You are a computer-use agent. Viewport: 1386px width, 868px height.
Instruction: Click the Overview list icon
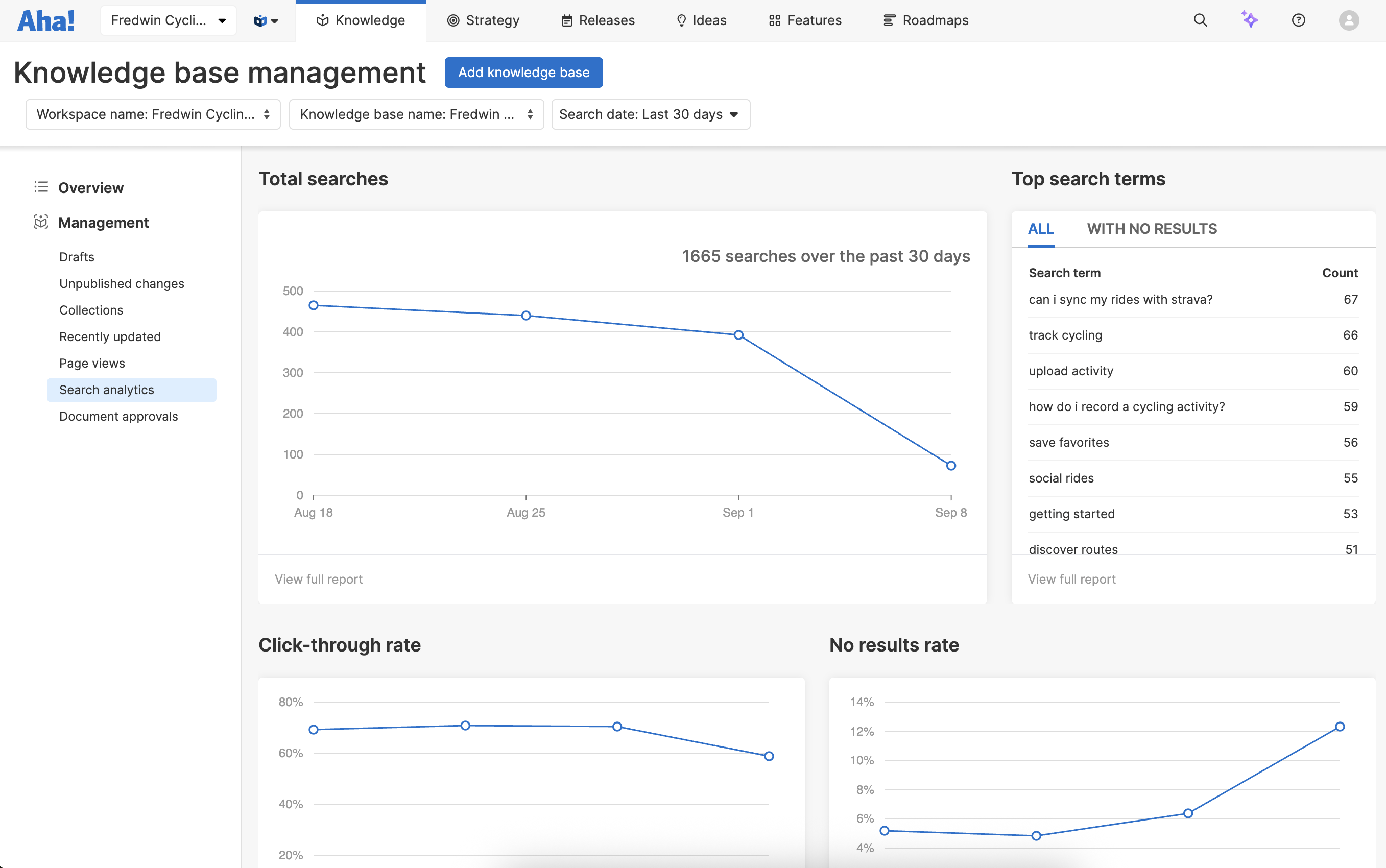tap(41, 187)
